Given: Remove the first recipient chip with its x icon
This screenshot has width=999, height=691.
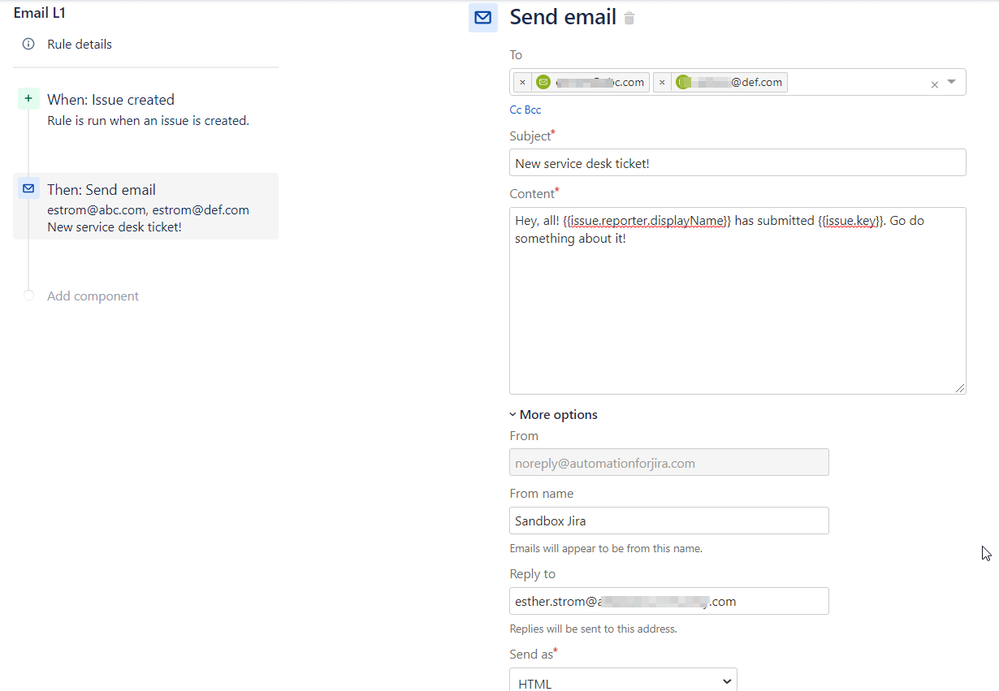Looking at the screenshot, I should [521, 82].
